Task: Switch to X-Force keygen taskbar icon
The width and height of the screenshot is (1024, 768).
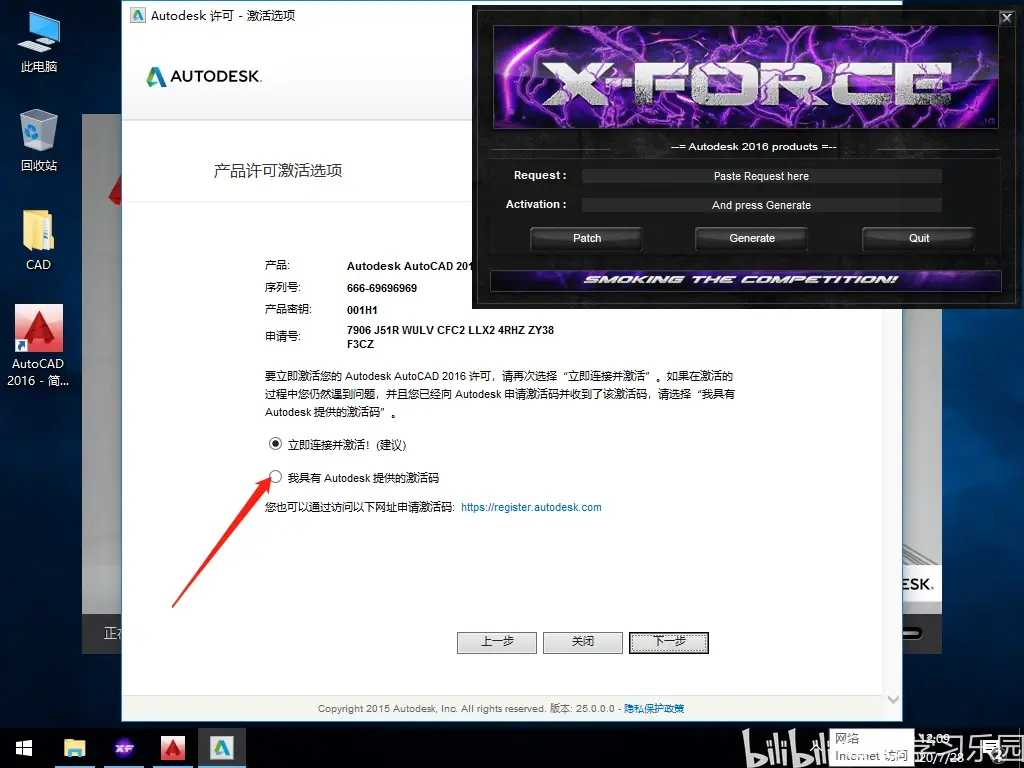Action: (x=124, y=748)
